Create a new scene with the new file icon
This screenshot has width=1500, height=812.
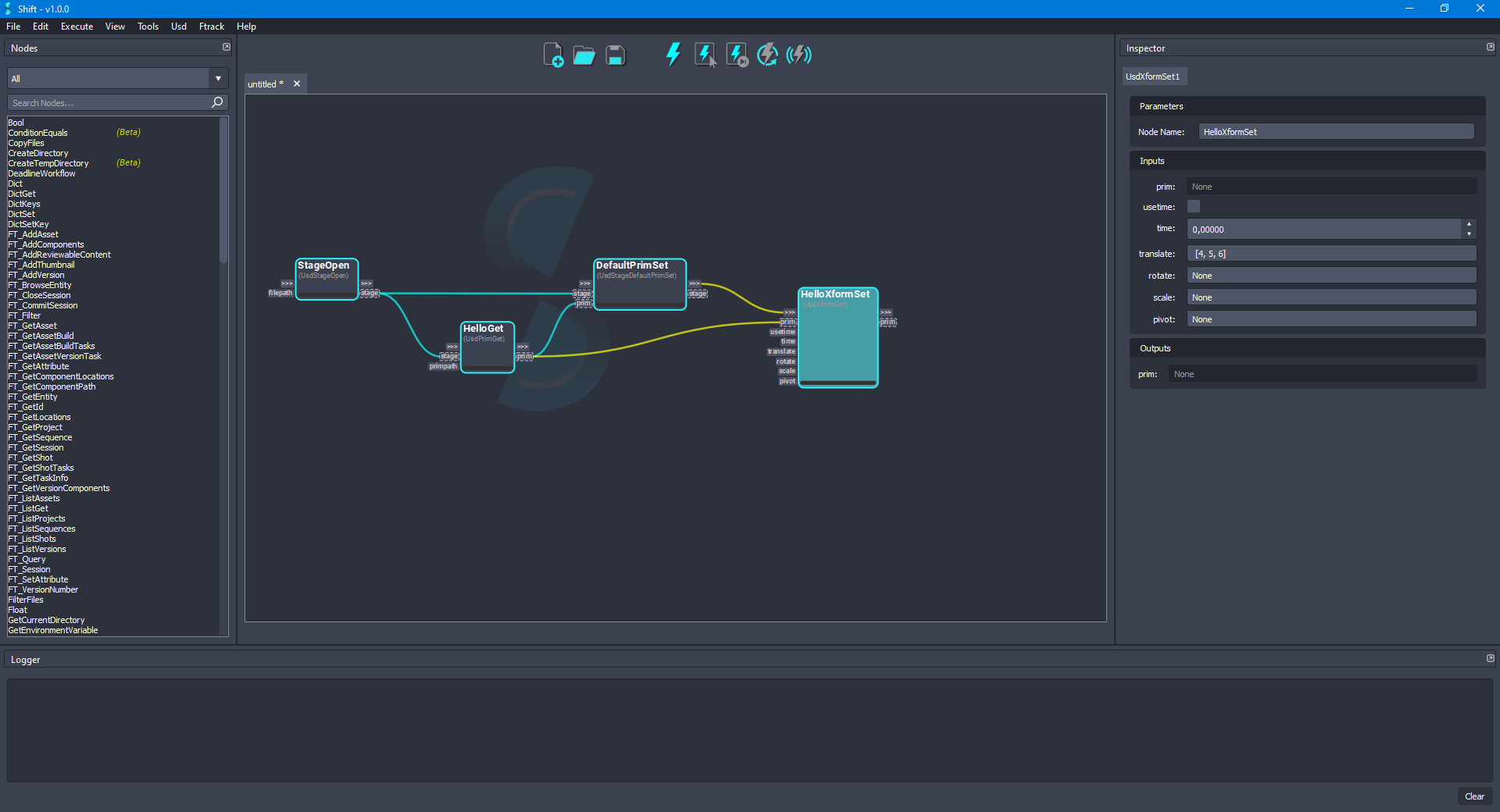(x=554, y=55)
